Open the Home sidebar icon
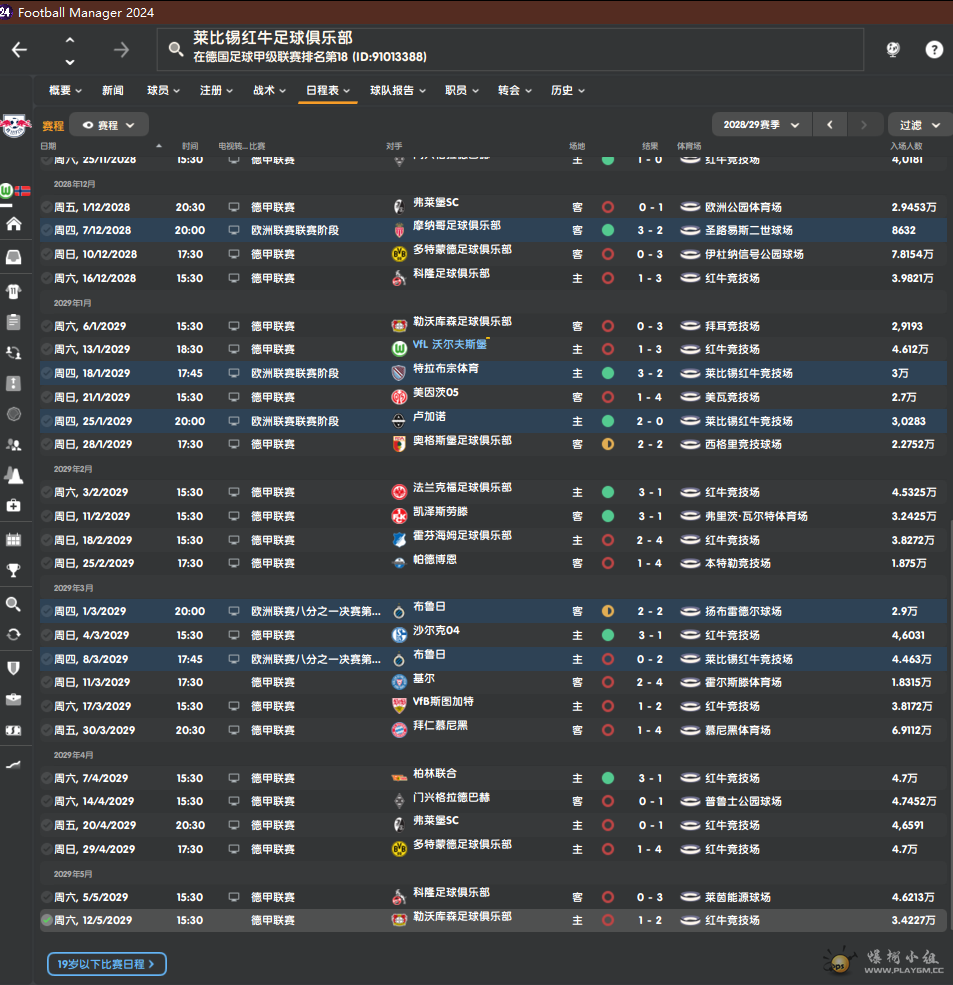Screen dimensions: 953x985 [14, 224]
